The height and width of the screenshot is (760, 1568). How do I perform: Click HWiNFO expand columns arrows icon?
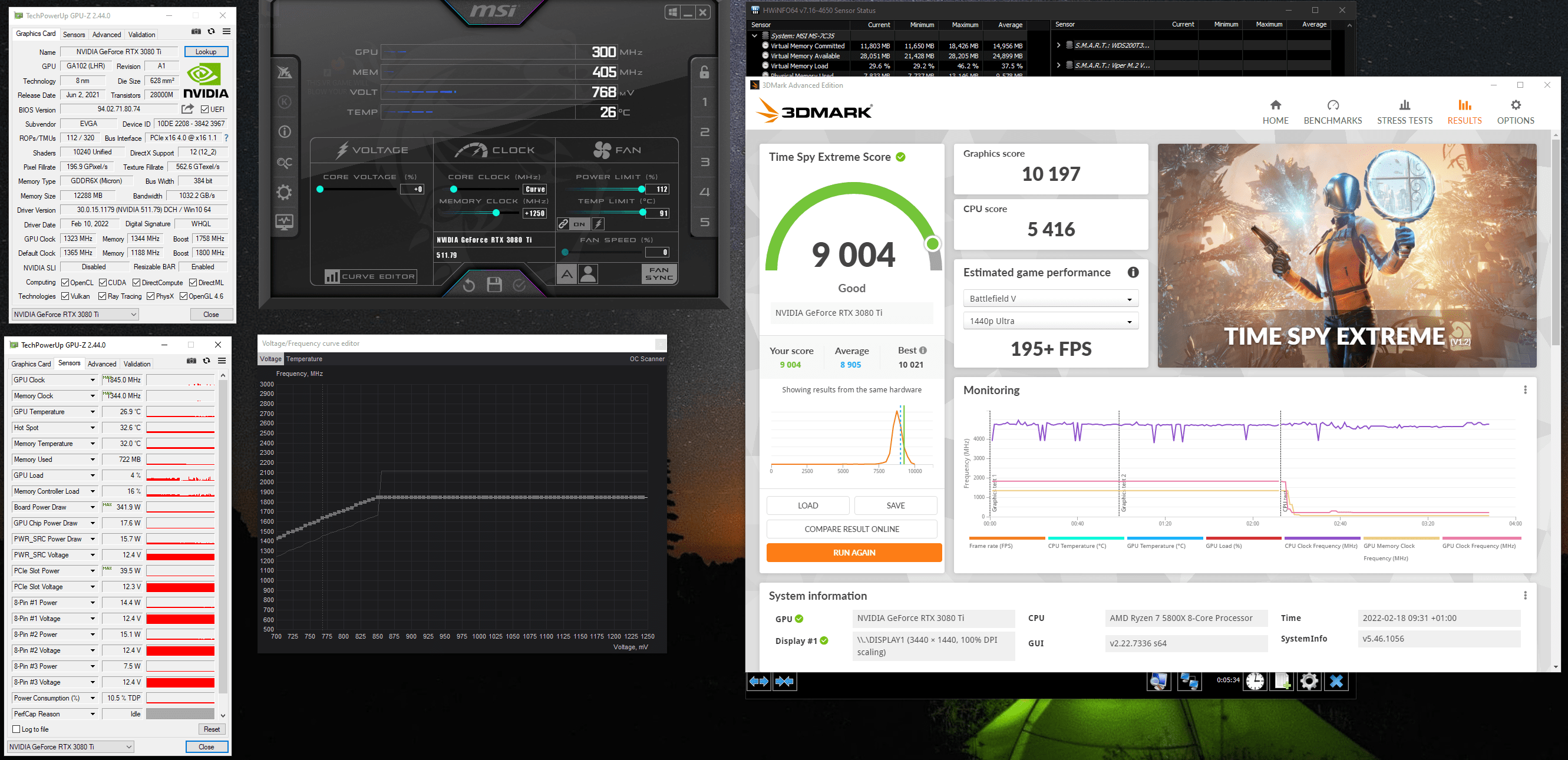coord(759,682)
